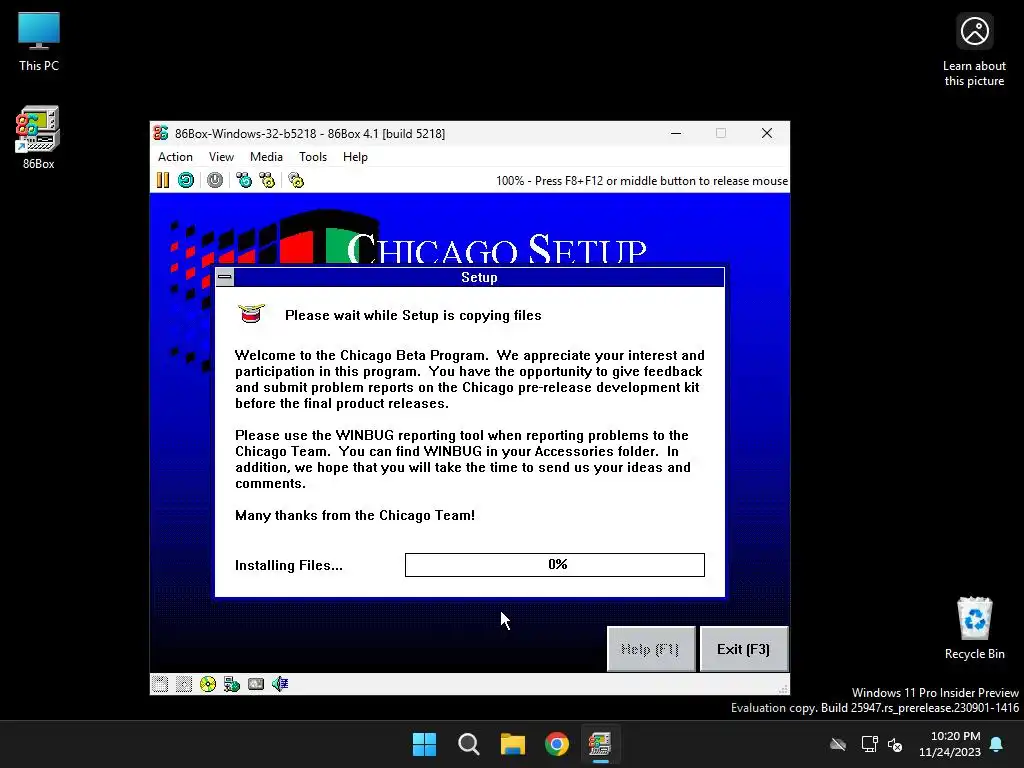Click Learn about this picture icon
The image size is (1024, 768).
[x=974, y=50]
